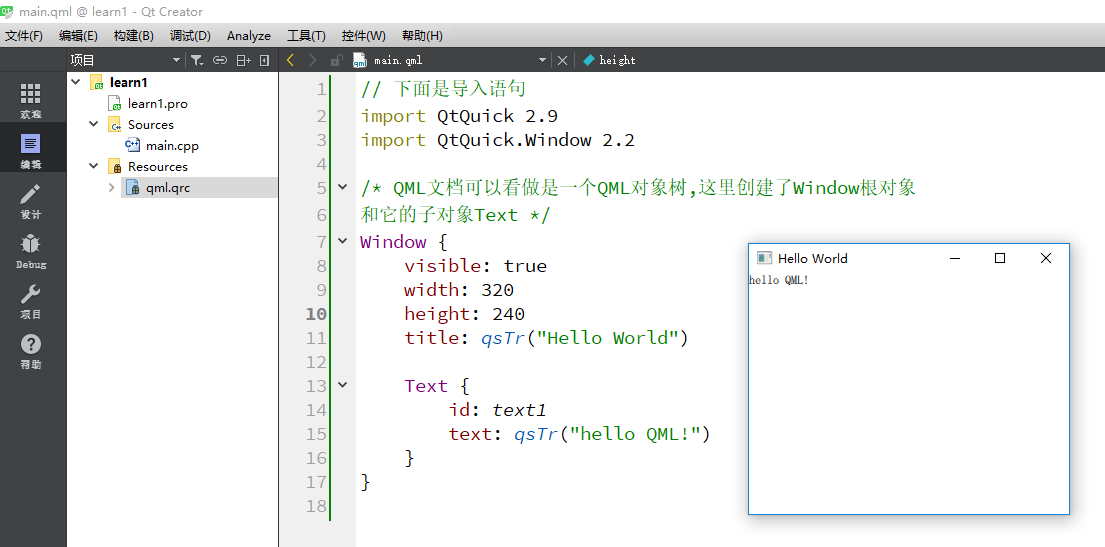Open the 构建(B) menu
This screenshot has height=547, width=1105.
[x=133, y=36]
